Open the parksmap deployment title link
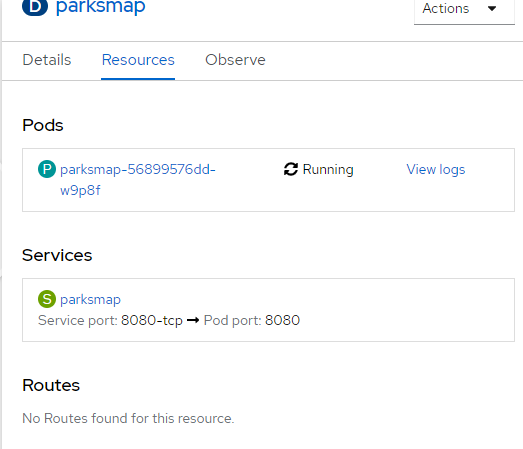This screenshot has width=523, height=449. 101,7
